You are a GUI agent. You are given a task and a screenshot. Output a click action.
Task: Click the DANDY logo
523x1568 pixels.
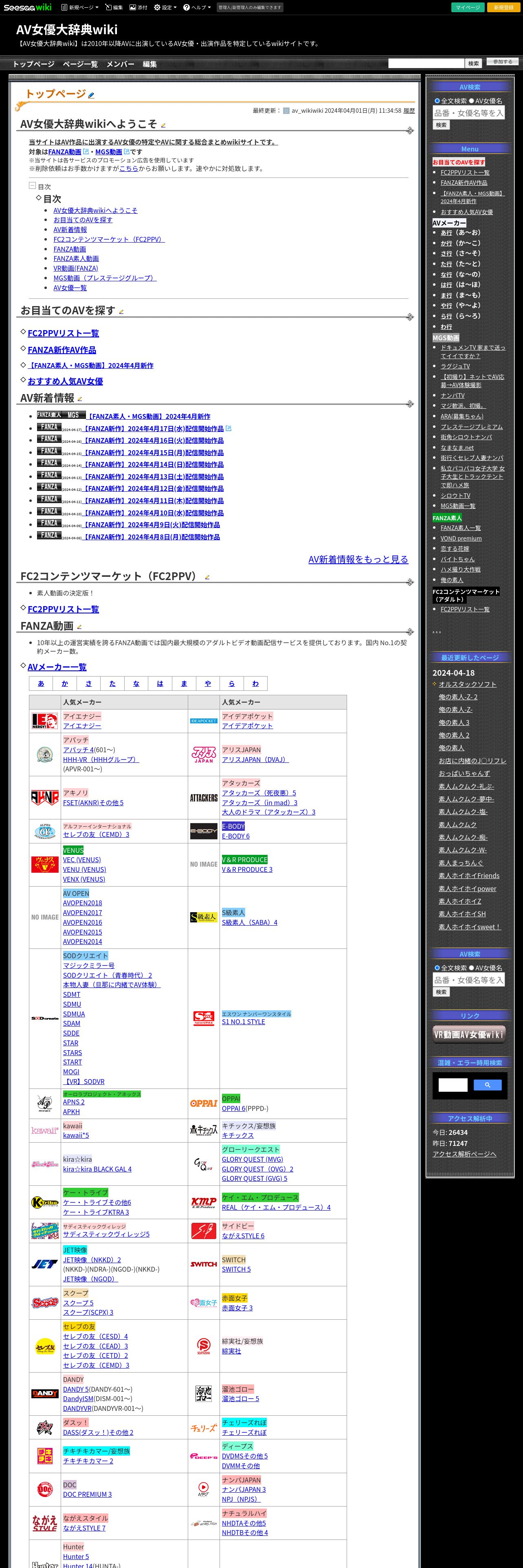[x=44, y=1394]
